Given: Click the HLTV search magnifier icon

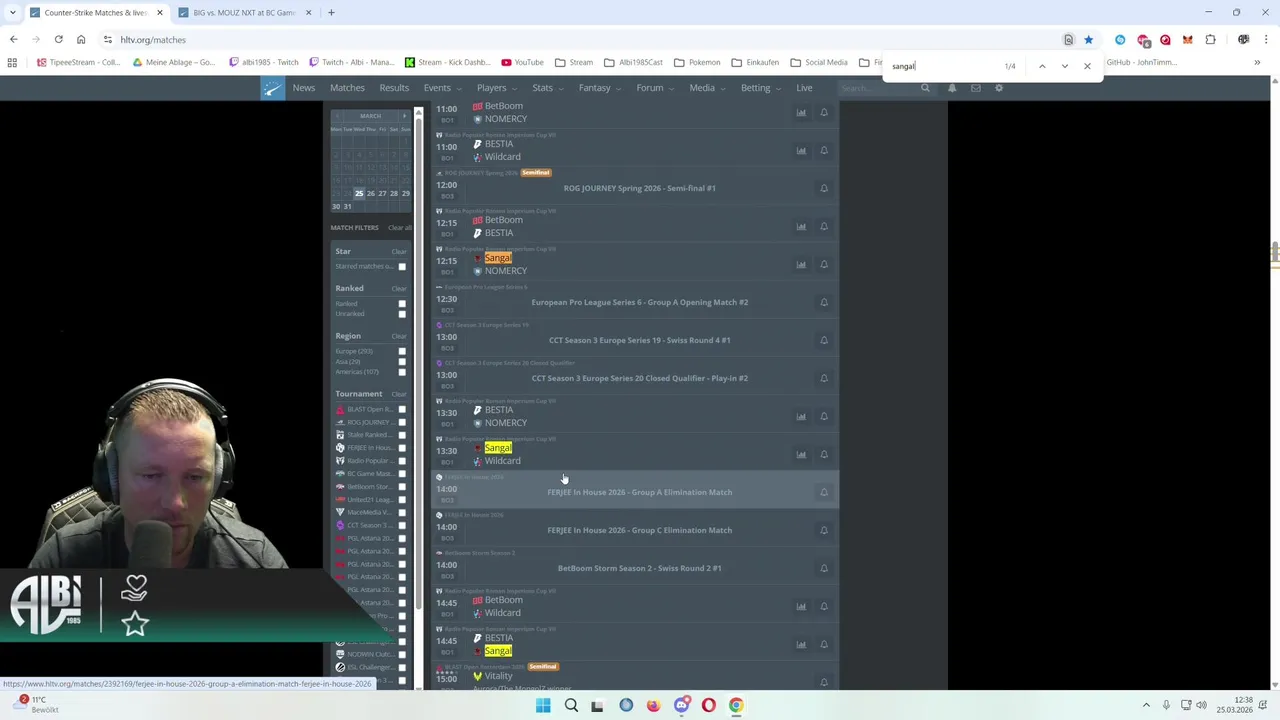Looking at the screenshot, I should (925, 88).
